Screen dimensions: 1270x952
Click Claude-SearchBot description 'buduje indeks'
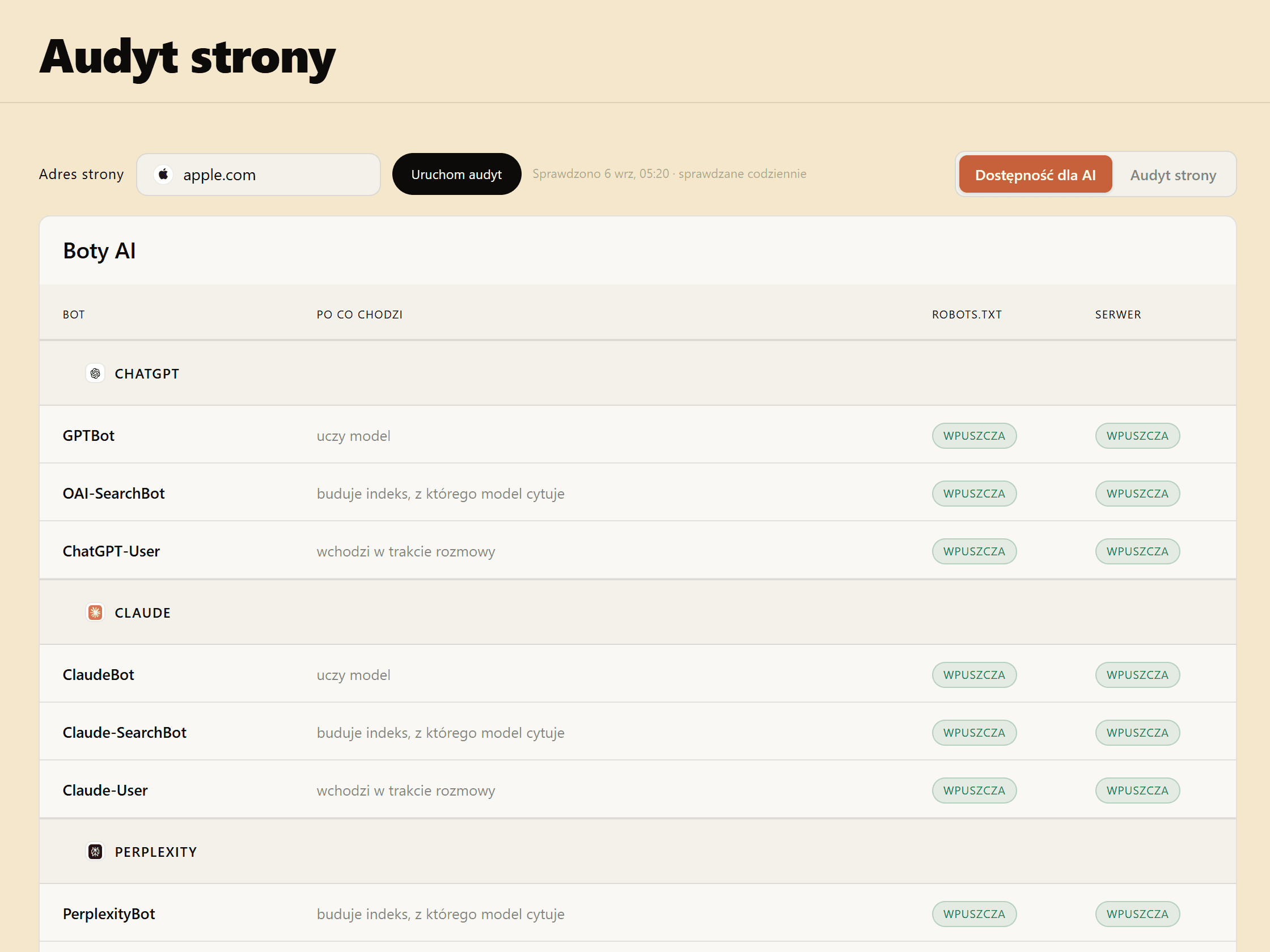pos(441,733)
